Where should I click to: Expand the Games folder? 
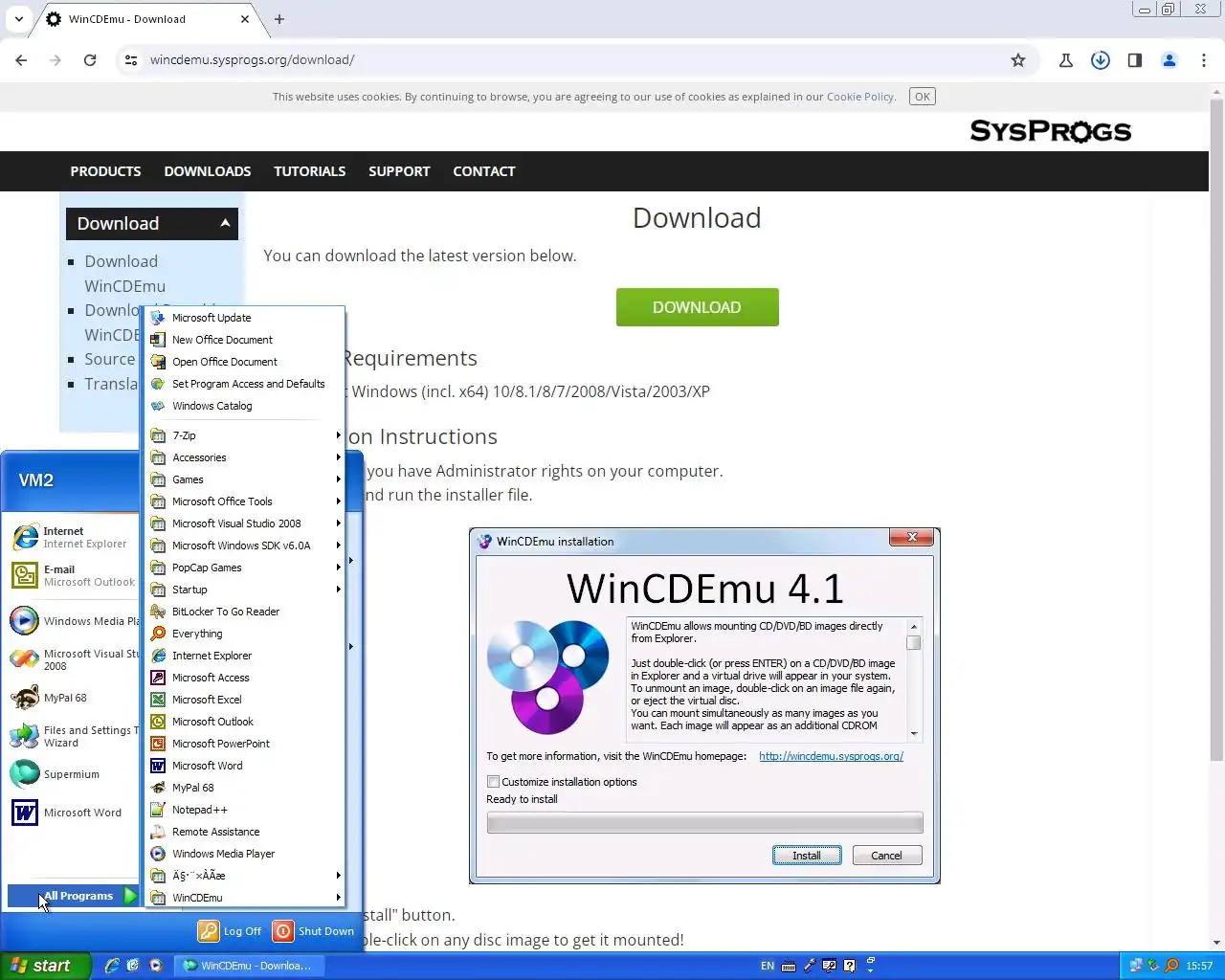coord(244,479)
